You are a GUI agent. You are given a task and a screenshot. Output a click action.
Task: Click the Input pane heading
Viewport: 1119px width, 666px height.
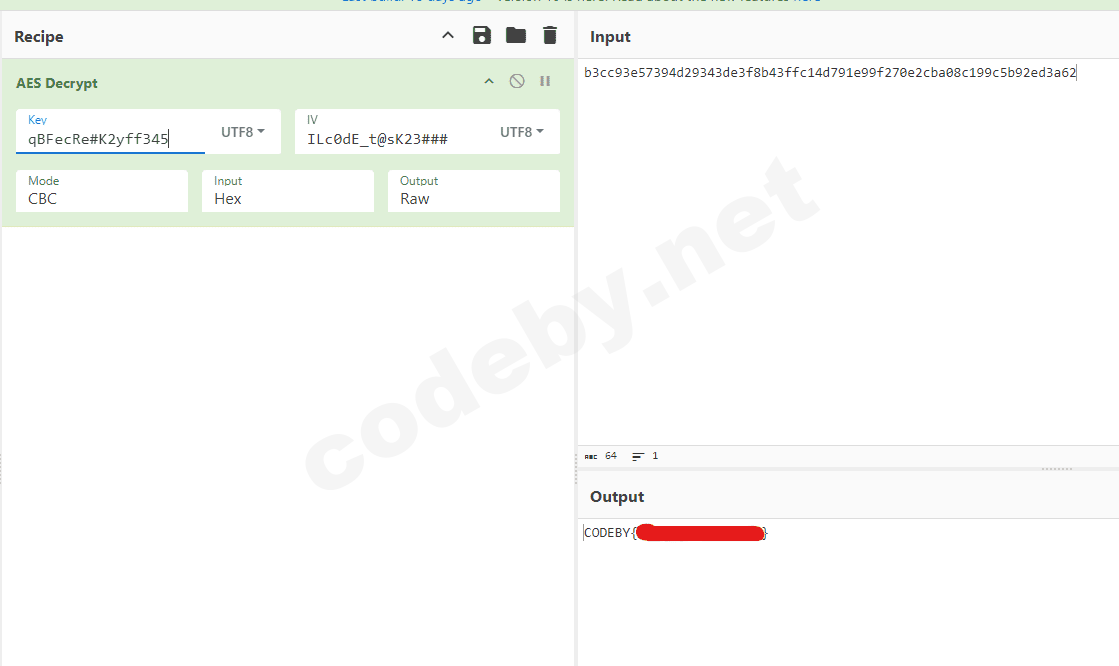(610, 37)
